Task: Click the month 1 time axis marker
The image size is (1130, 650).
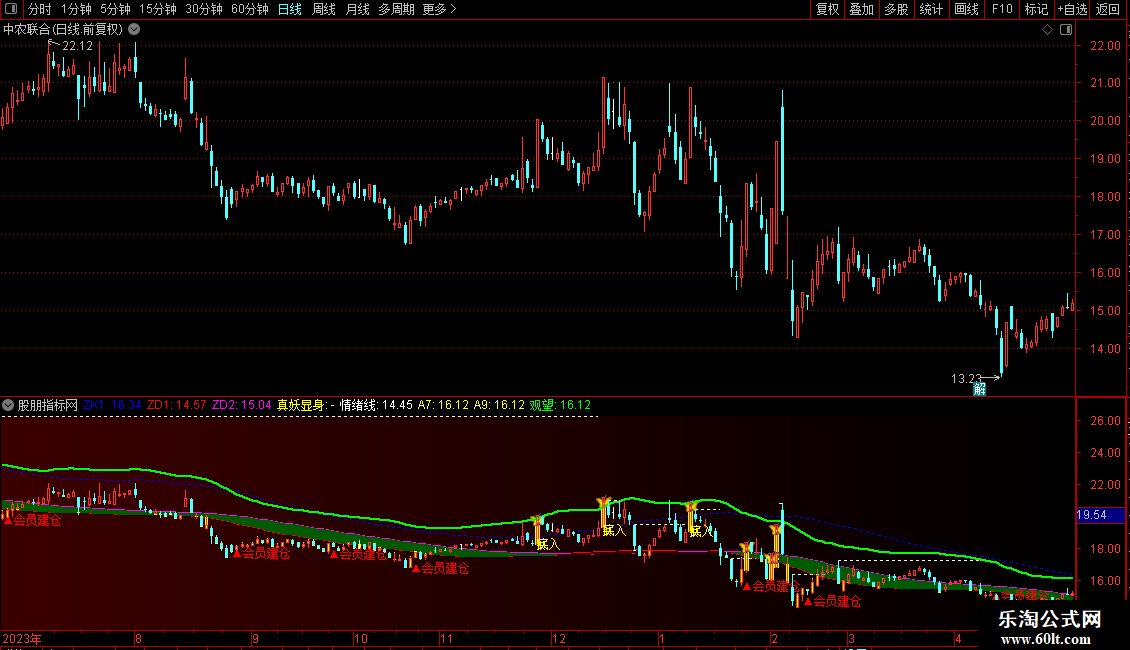Action: point(662,638)
